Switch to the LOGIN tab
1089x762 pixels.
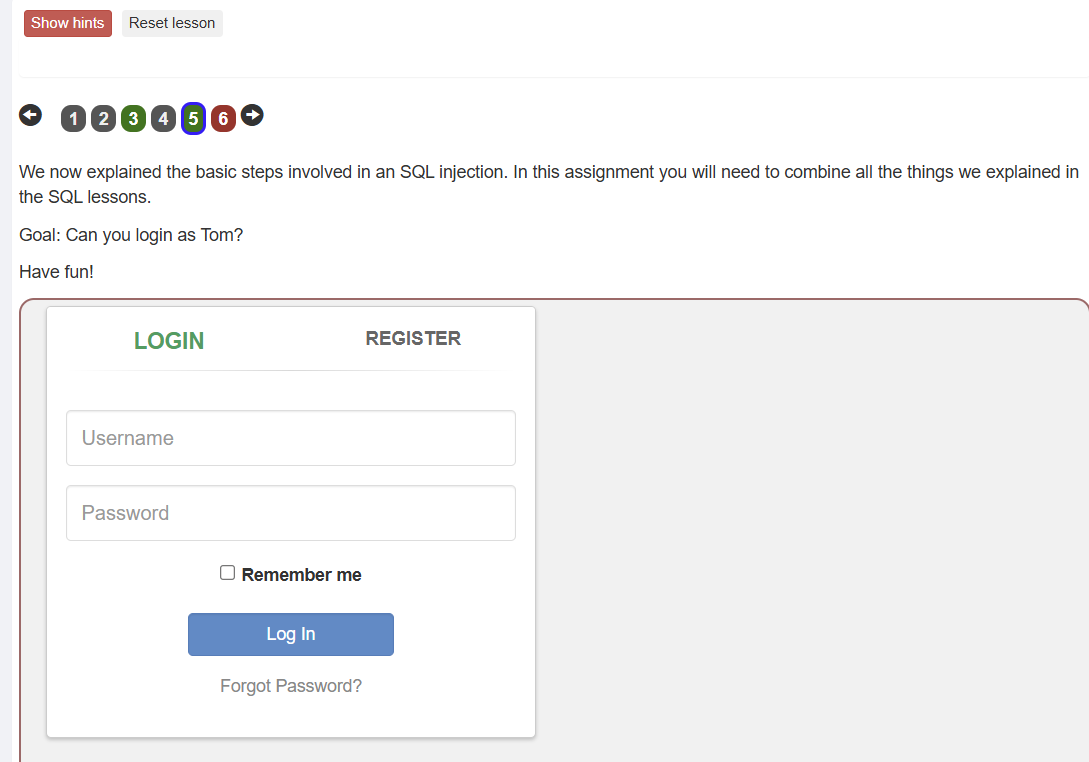click(x=169, y=340)
